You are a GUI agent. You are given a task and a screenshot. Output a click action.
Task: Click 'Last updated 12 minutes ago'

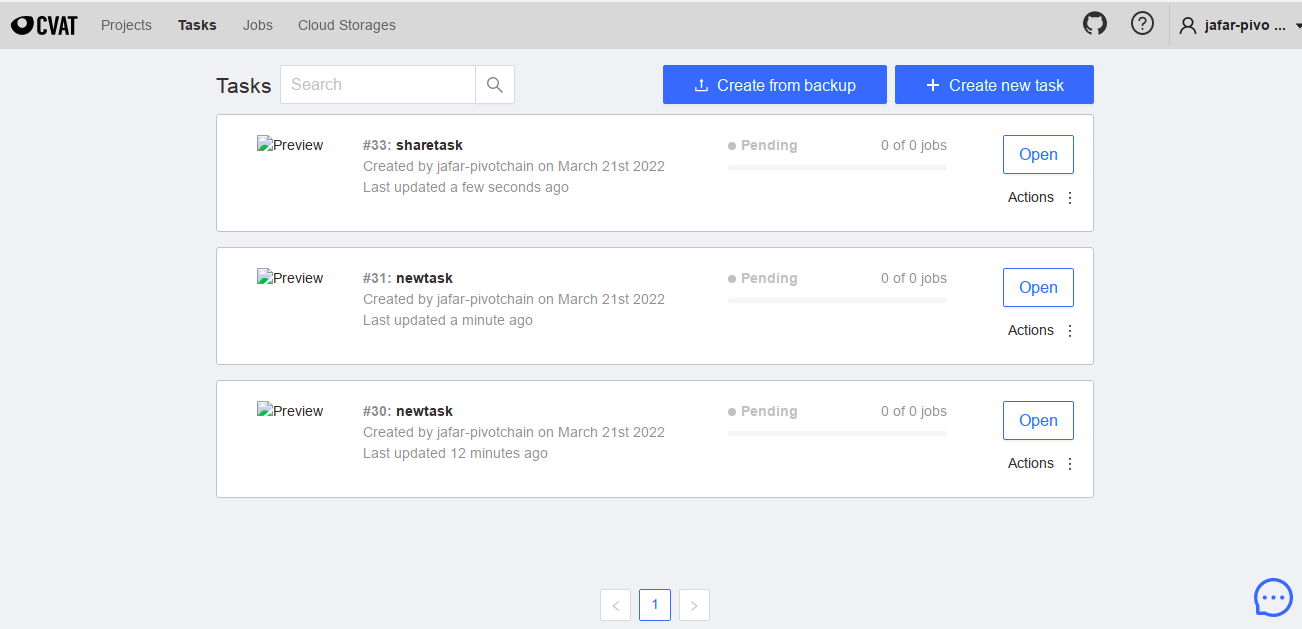455,453
